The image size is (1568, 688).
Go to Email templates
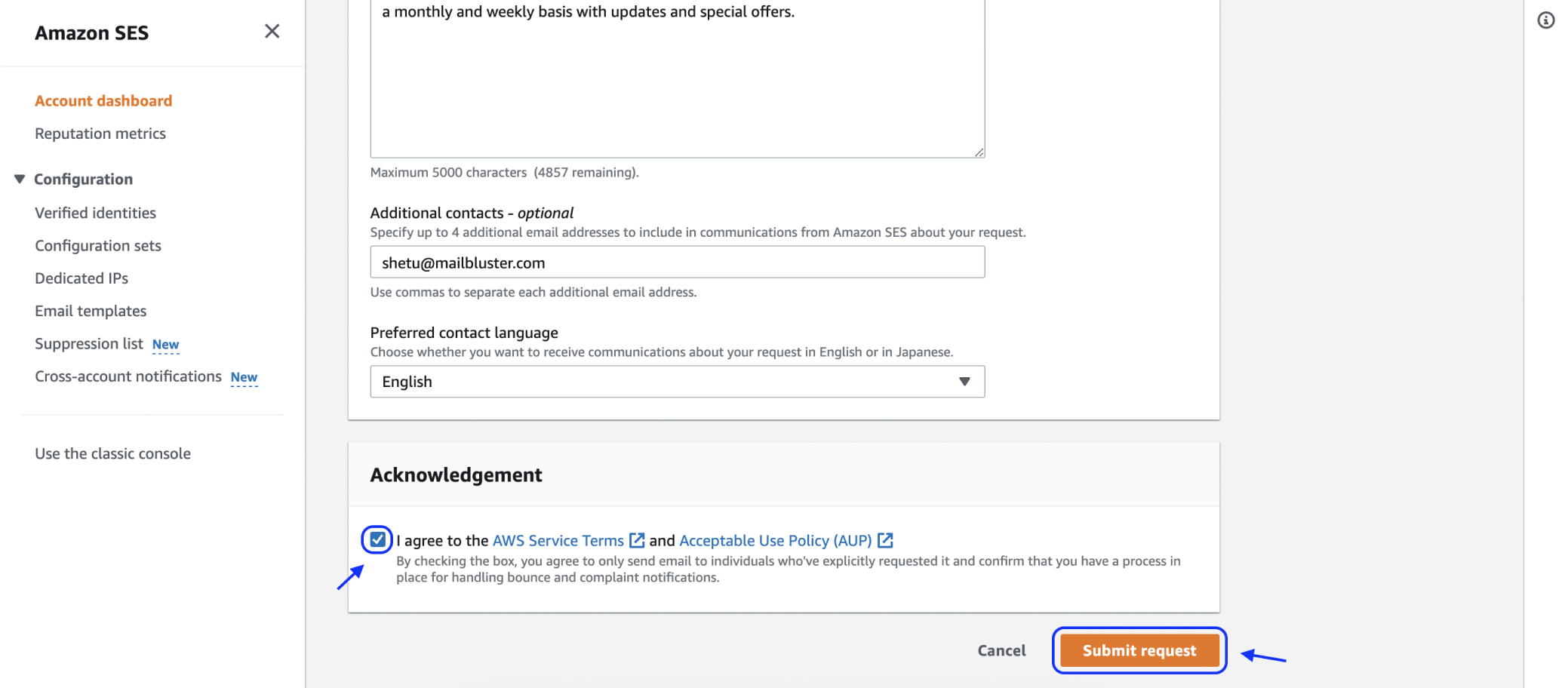(91, 311)
